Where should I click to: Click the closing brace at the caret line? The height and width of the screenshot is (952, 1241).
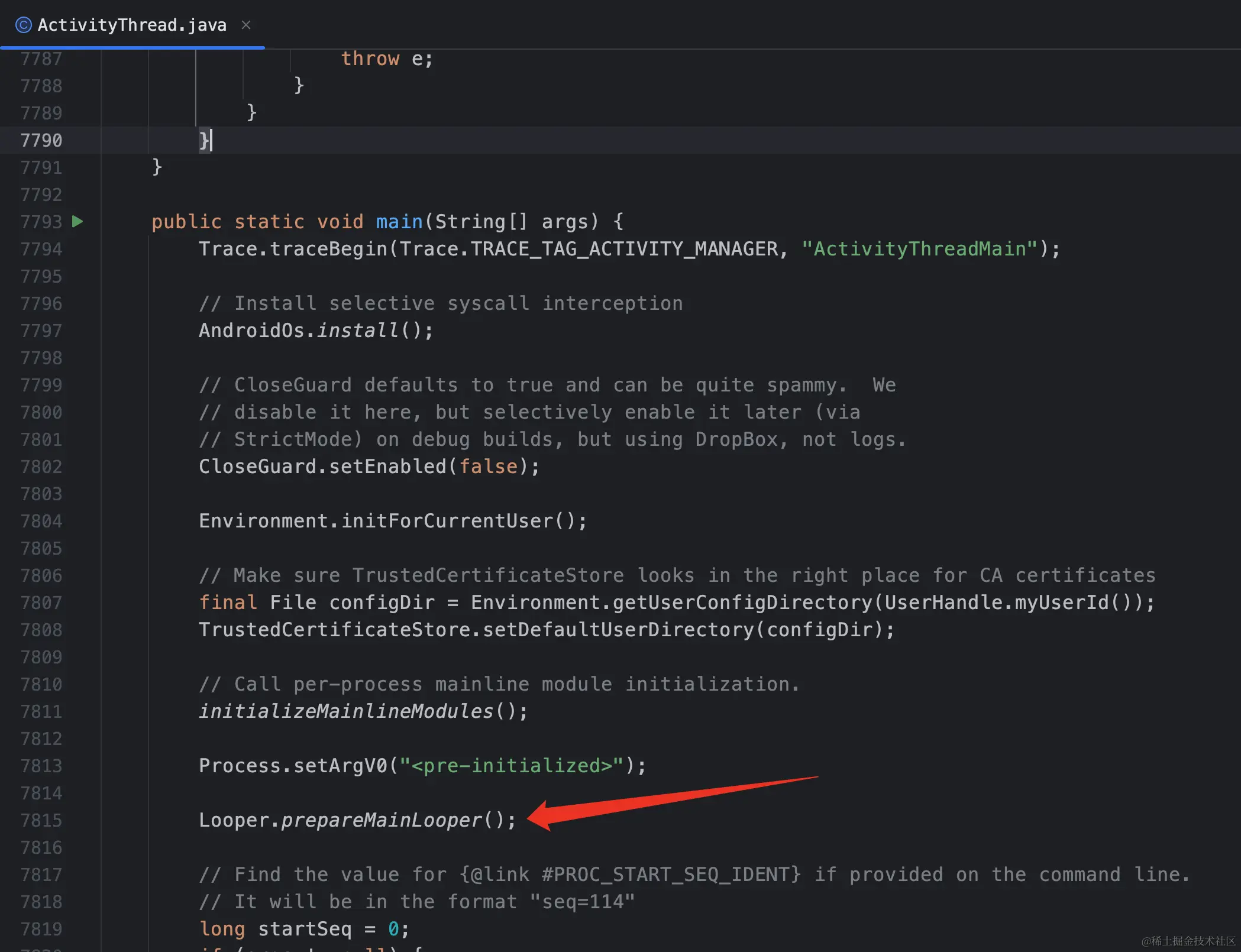203,140
